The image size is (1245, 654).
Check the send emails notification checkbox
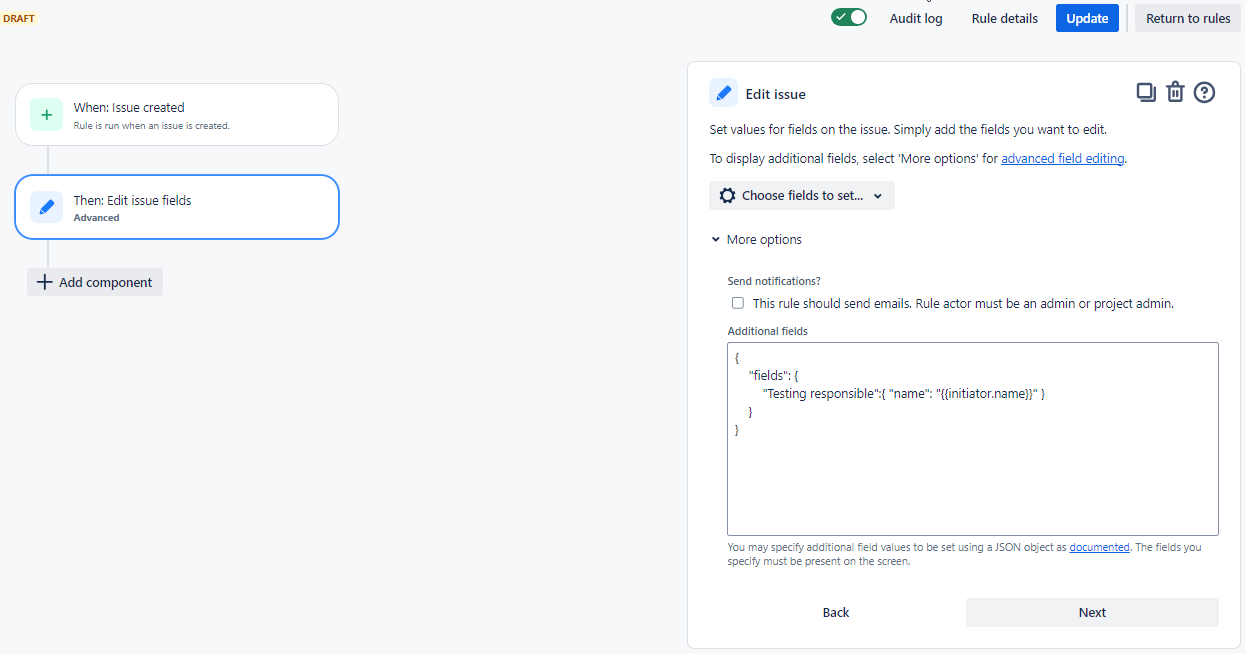(738, 303)
